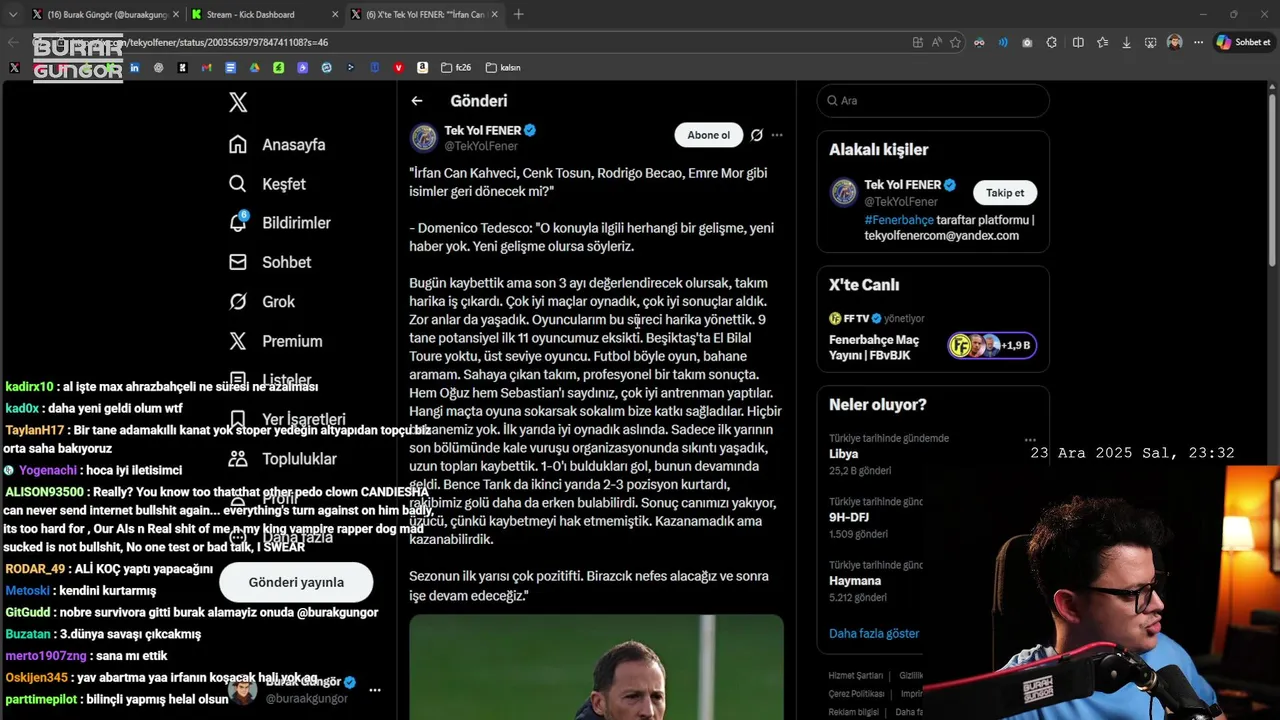Open the Gmail bookmark

[206, 68]
